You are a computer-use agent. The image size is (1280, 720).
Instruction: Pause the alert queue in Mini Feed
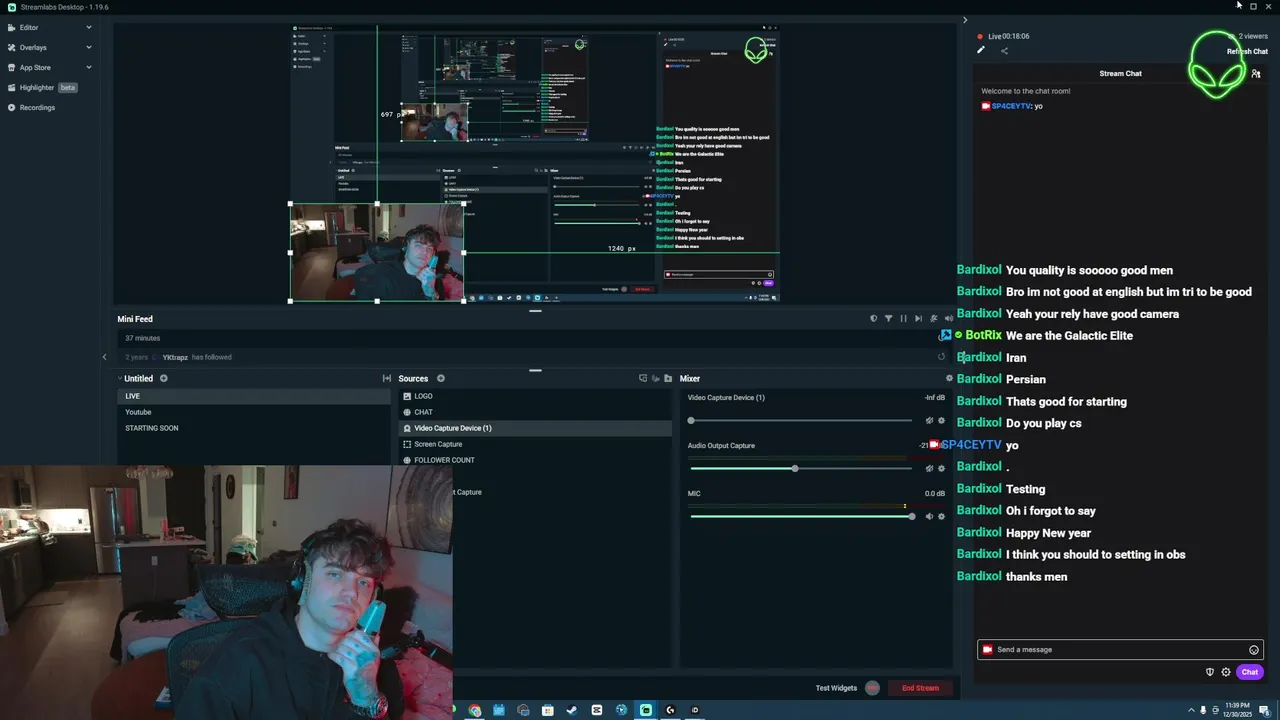(903, 319)
